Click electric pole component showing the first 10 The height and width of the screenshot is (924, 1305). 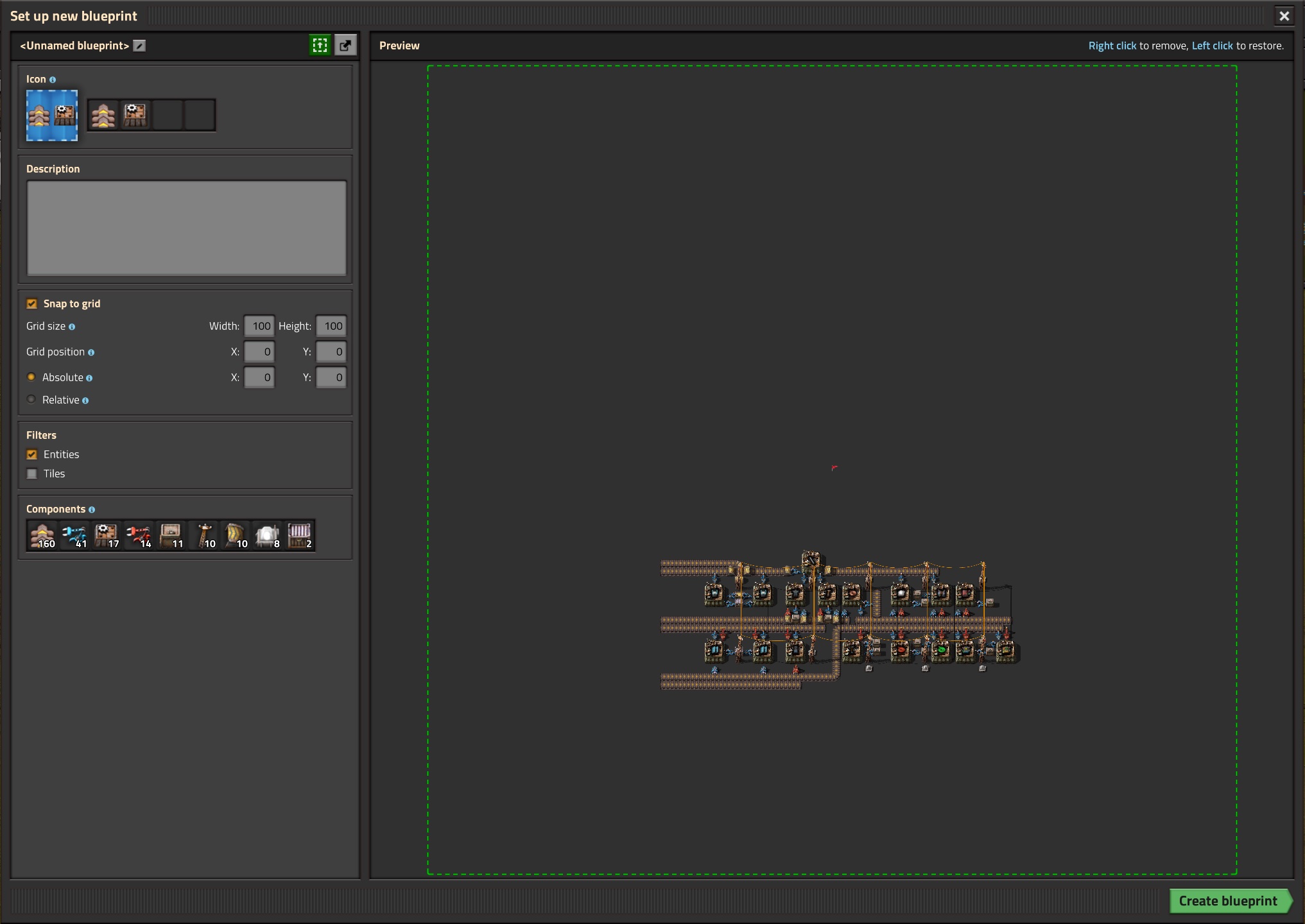tap(203, 535)
